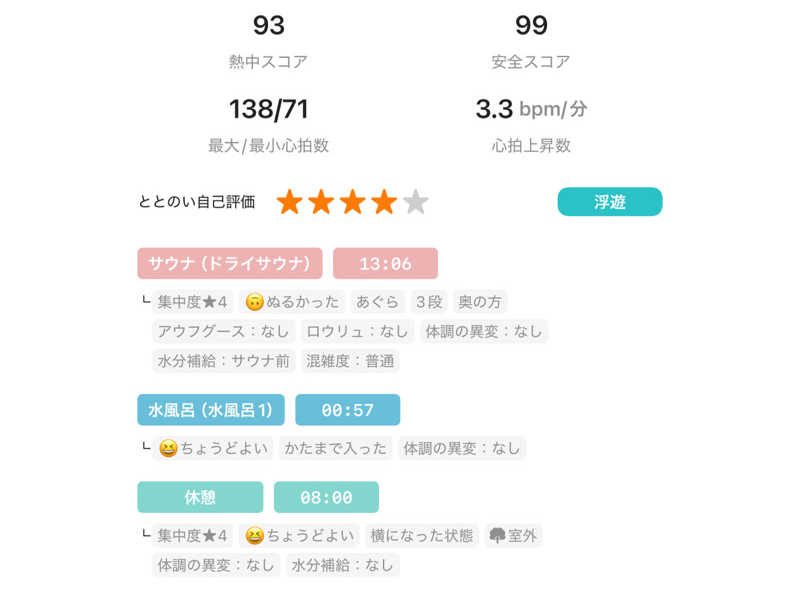Open the サウナ (ドライサウナ) section label
800x600 pixels.
tap(230, 264)
